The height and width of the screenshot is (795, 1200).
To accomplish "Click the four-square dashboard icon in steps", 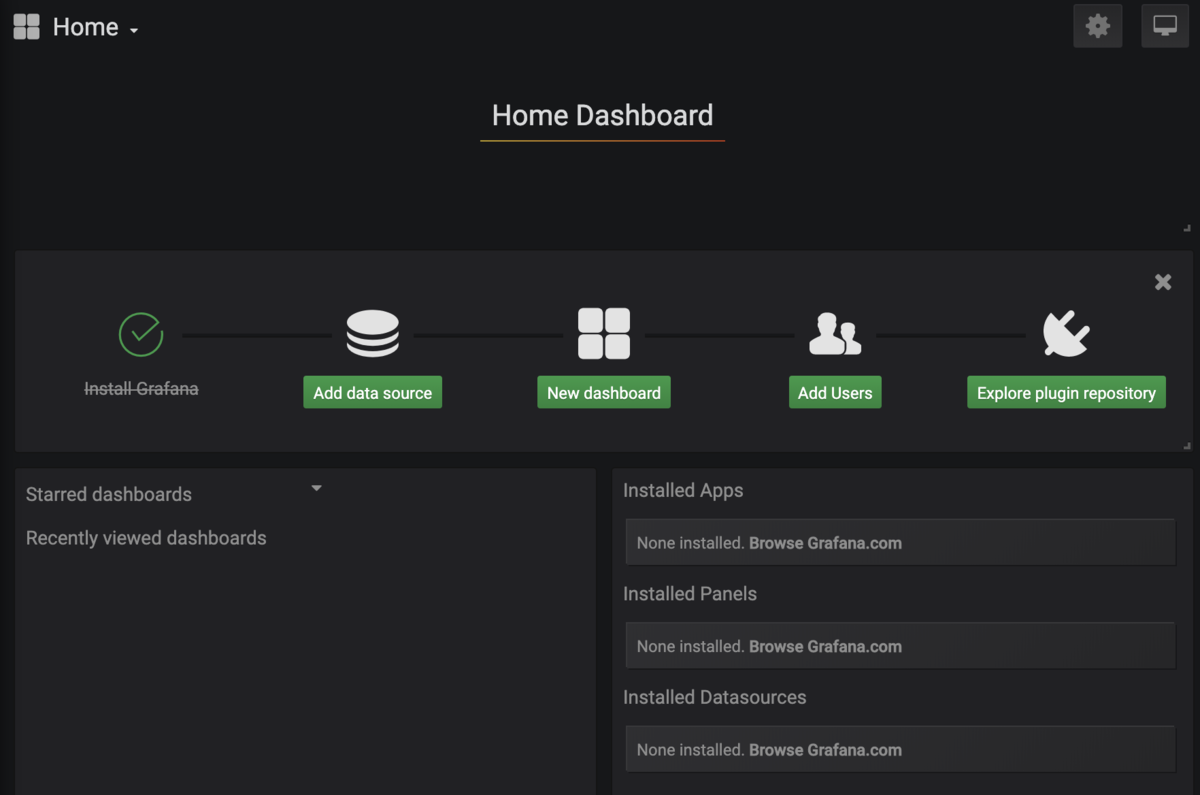I will 604,334.
